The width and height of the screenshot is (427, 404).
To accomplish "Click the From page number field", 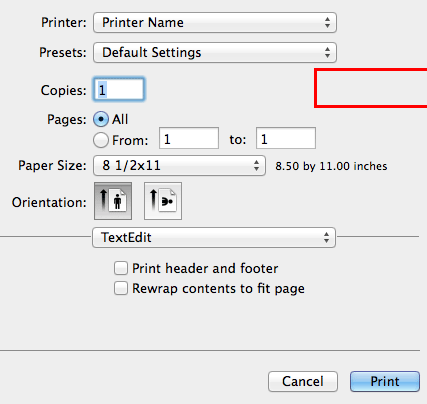I will coord(189,138).
